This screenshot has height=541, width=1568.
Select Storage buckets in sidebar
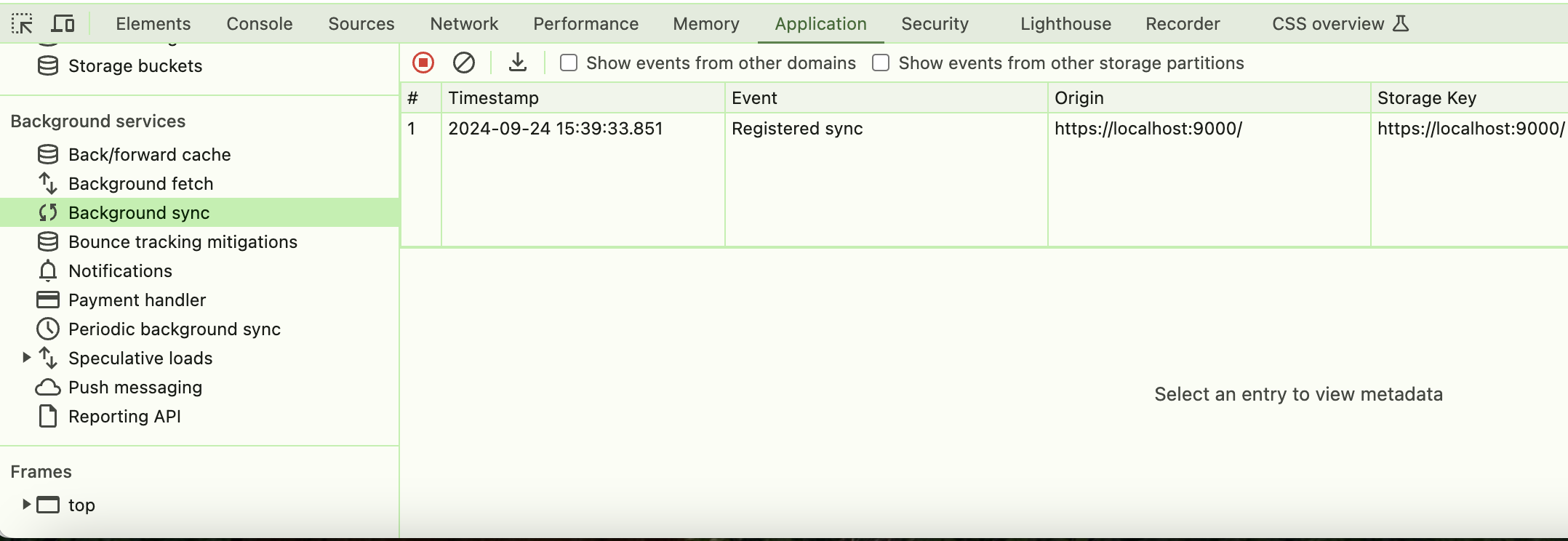[135, 66]
